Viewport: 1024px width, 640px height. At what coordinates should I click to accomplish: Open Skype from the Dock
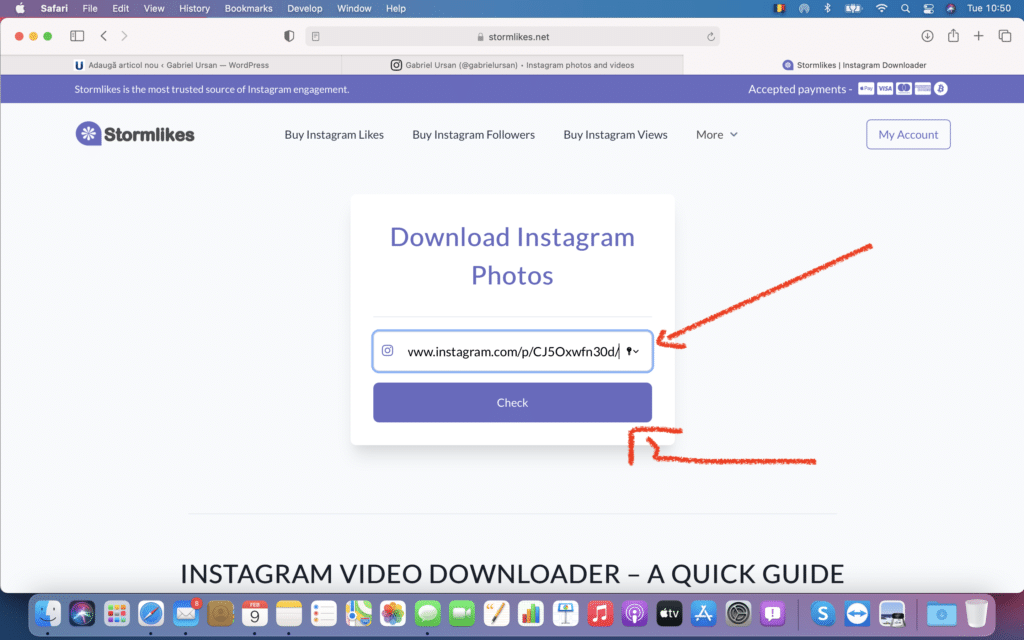coord(823,614)
